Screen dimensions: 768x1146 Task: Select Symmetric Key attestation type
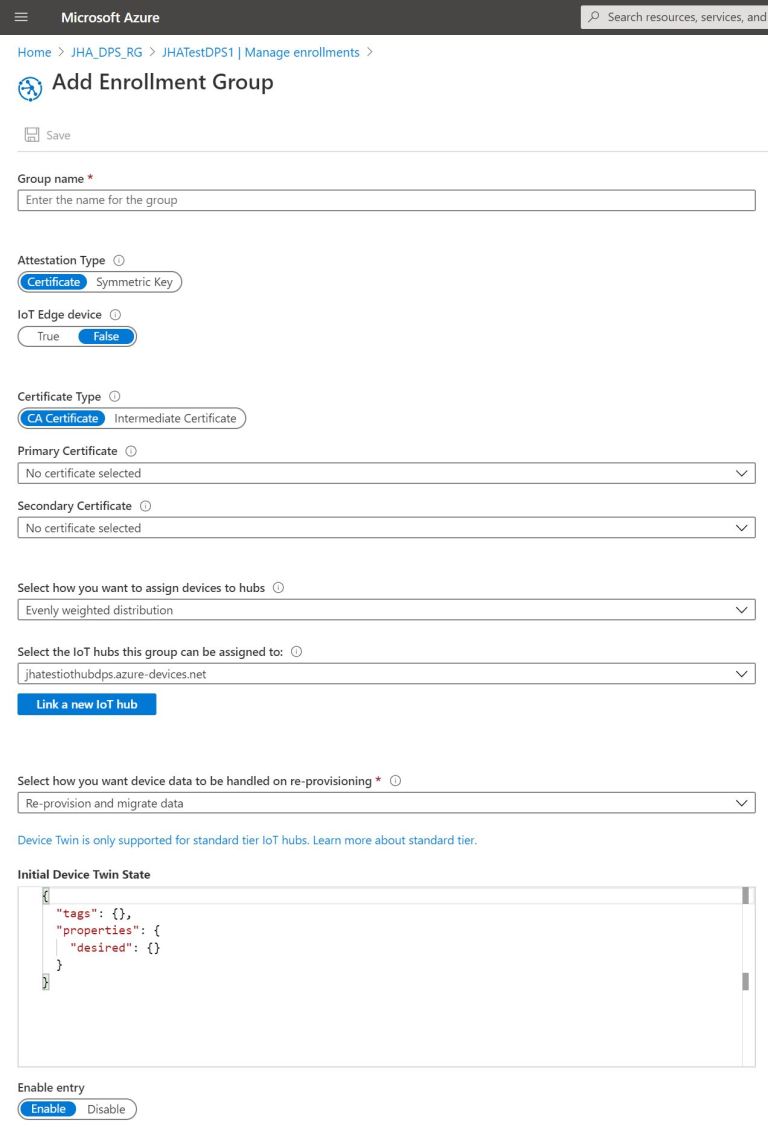135,281
